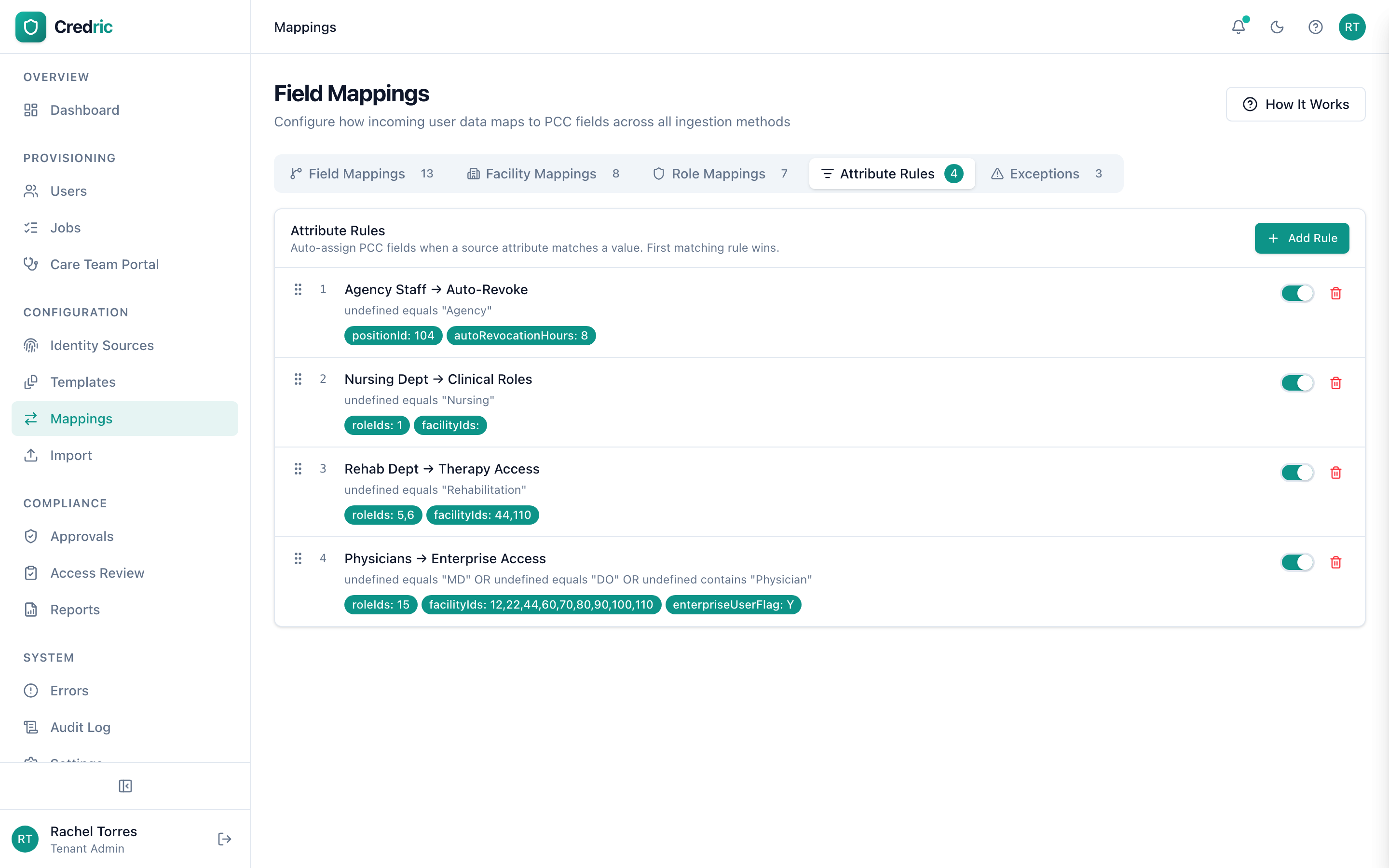Delete the Nursing Dept rule via trash icon
This screenshot has height=868, width=1389.
pyautogui.click(x=1336, y=383)
